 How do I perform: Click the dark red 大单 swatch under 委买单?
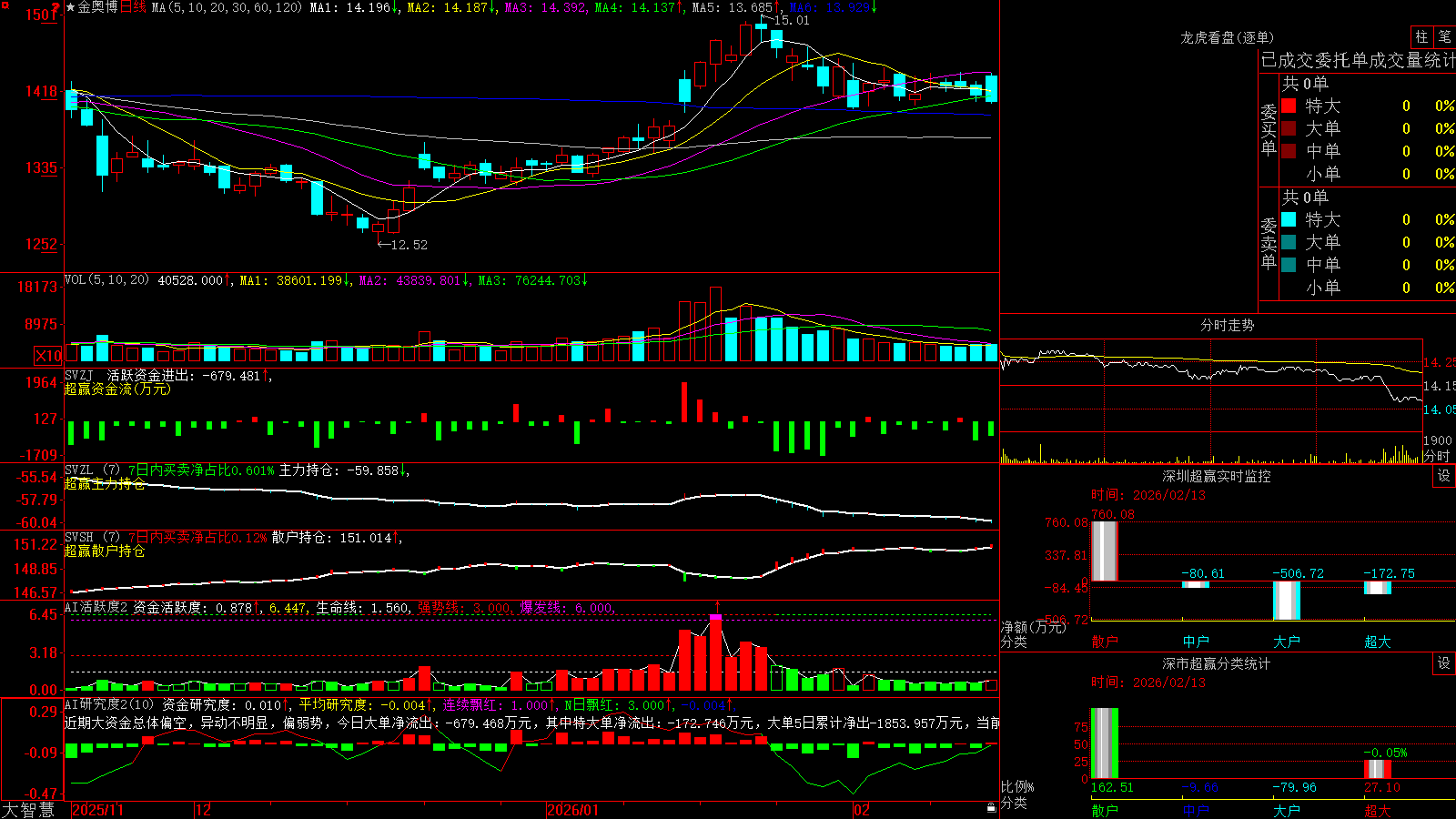click(x=1289, y=128)
